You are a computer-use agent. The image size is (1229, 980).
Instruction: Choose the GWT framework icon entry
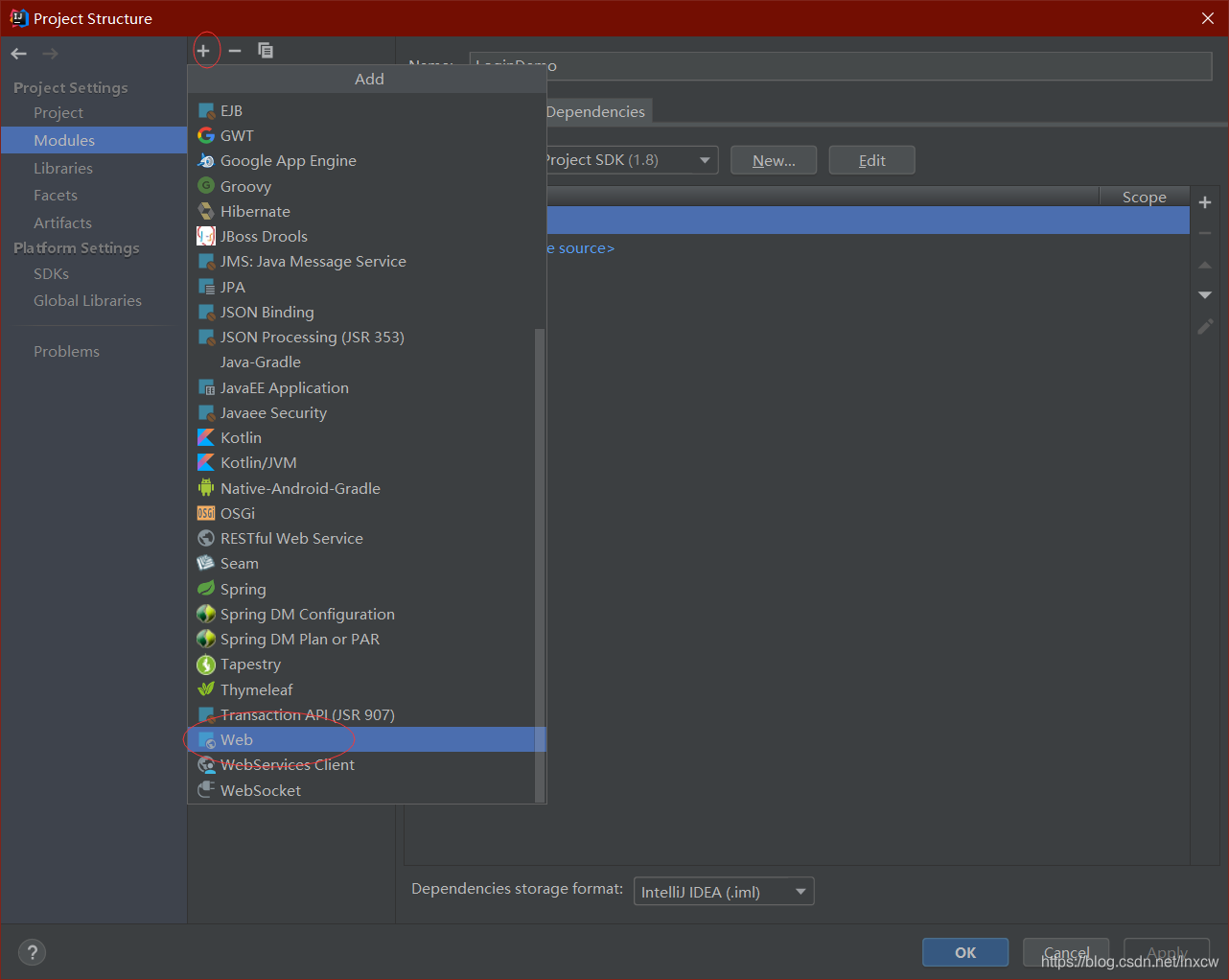tap(366, 135)
